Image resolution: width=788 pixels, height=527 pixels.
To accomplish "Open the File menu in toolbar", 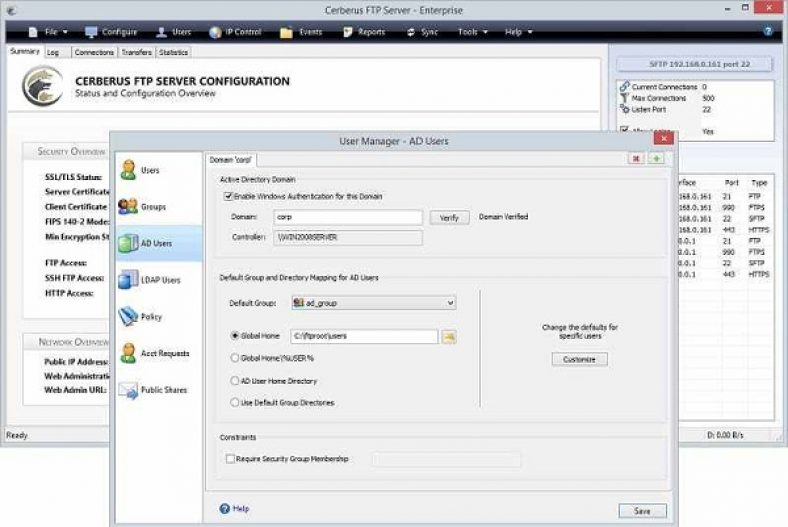I will pos(48,32).
